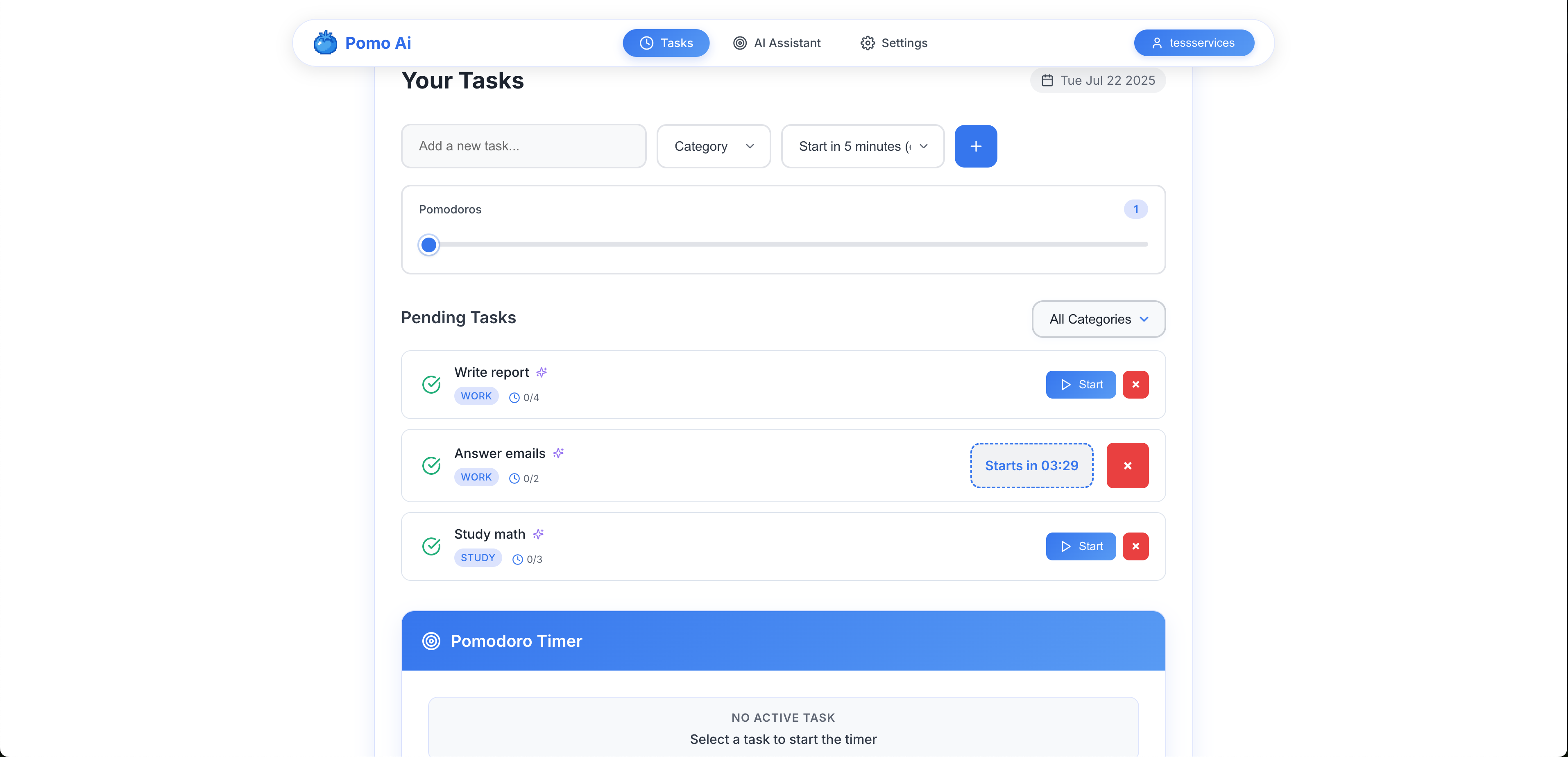Click the AI sparkle icon beside Write report
This screenshot has width=1568, height=757.
pos(541,372)
